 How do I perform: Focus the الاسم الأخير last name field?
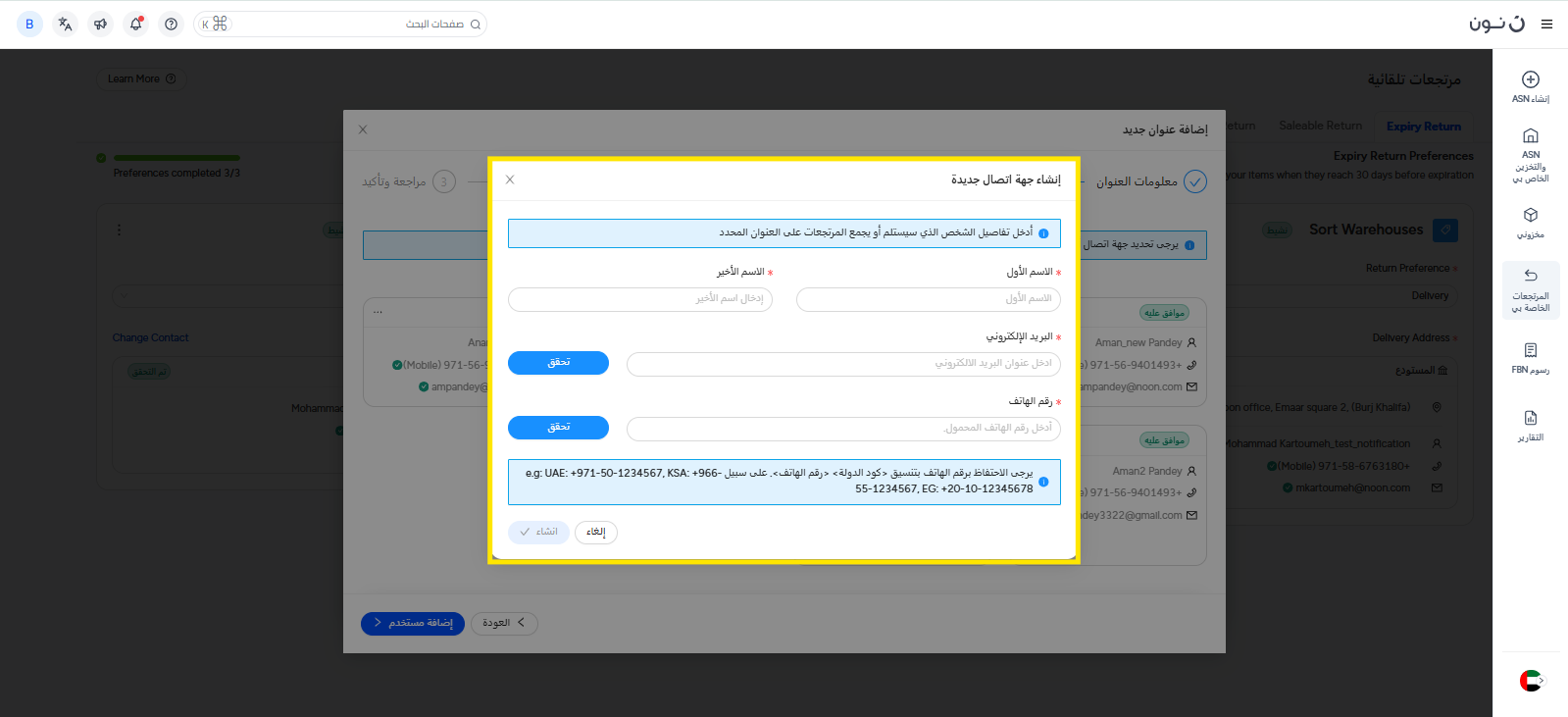(x=640, y=299)
